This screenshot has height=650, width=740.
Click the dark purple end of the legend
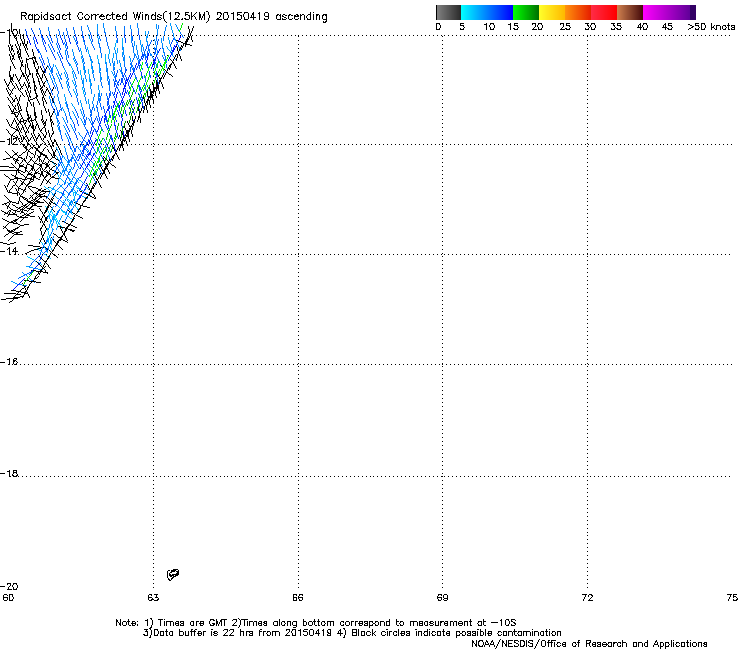pyautogui.click(x=692, y=12)
